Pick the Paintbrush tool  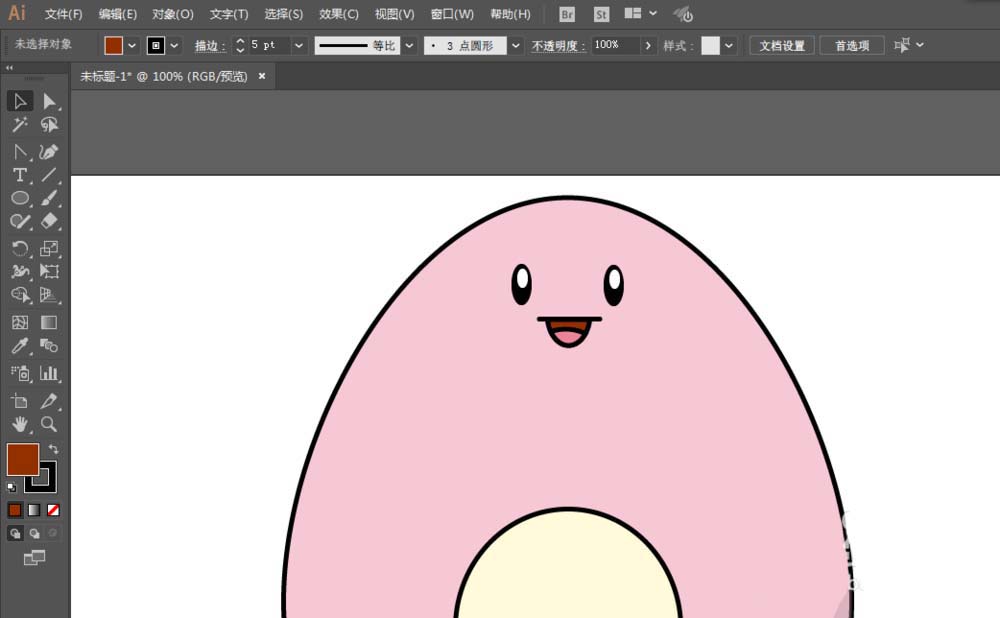click(49, 198)
